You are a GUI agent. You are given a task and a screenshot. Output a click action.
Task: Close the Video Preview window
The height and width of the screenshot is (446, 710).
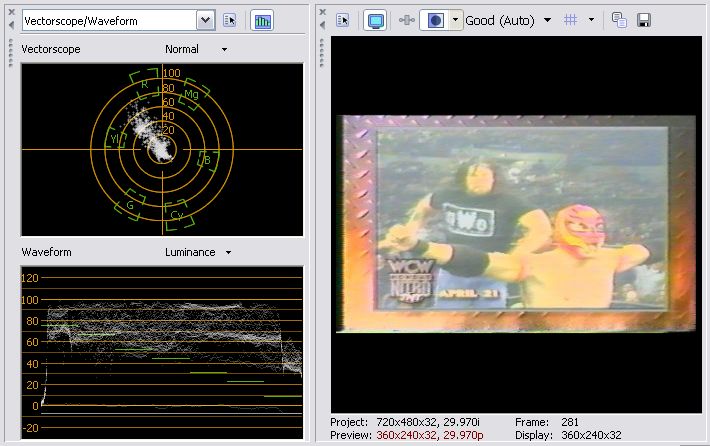click(x=322, y=12)
